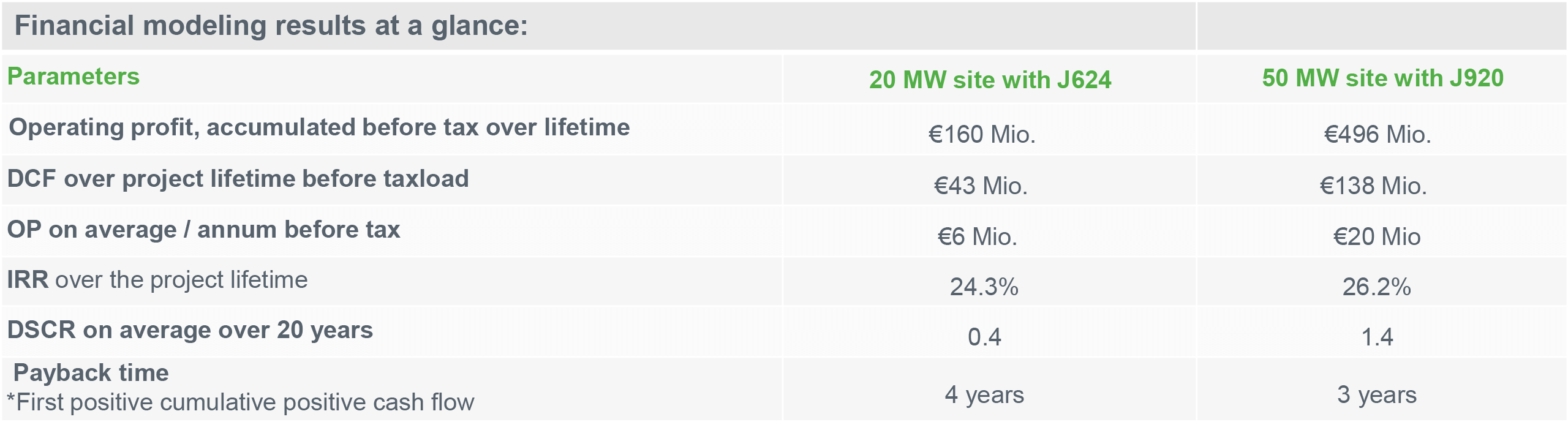Click the €496 Mio. cell
The height and width of the screenshot is (422, 1568).
[1378, 135]
